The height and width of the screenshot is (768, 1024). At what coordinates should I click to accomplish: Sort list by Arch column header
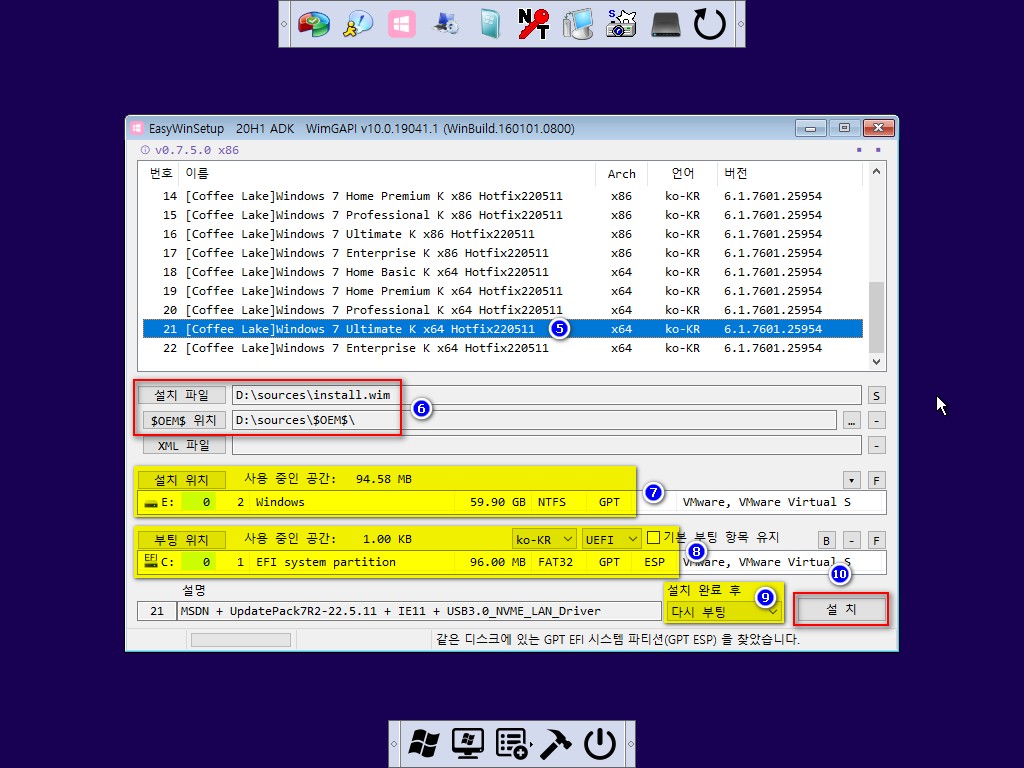click(x=621, y=174)
